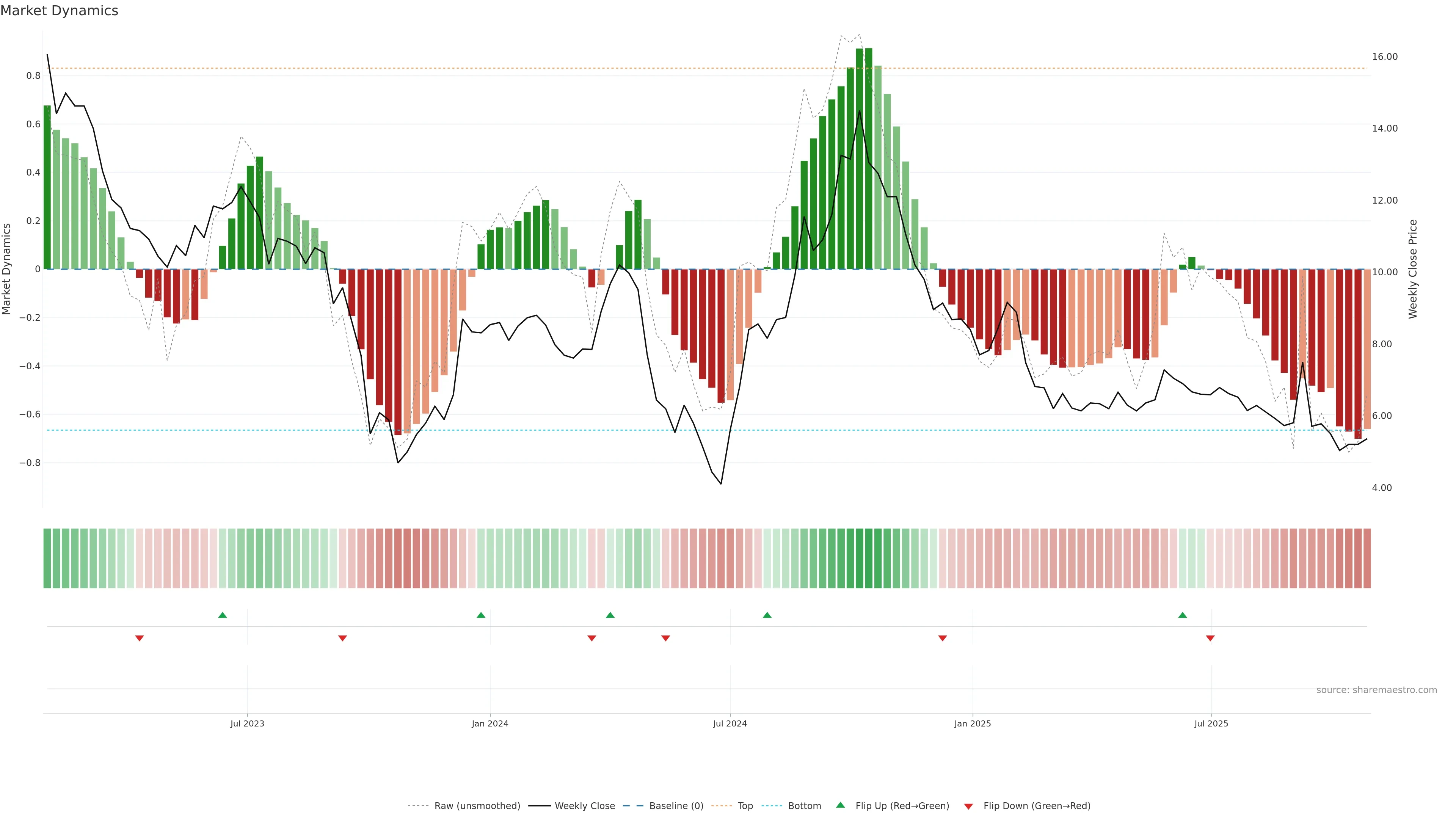Toggle the Bottom legend entry
This screenshot has height=819, width=1456.
click(x=804, y=806)
